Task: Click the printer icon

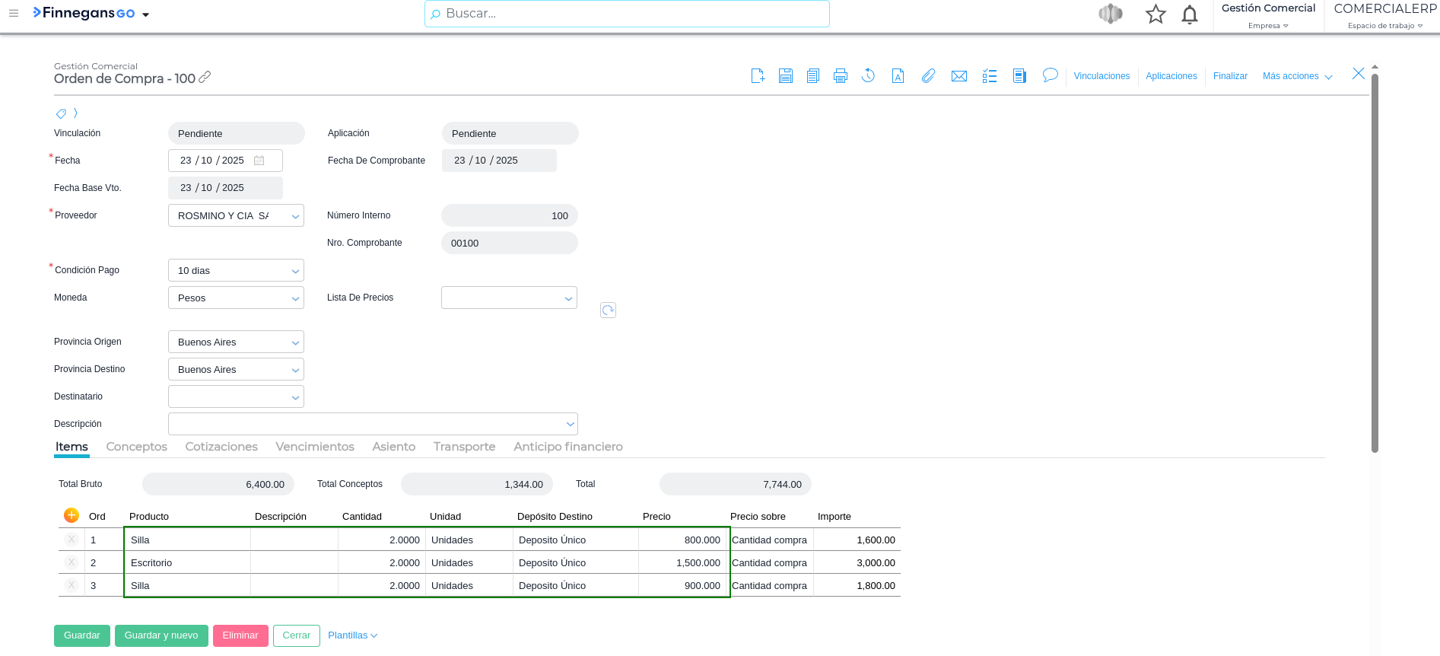Action: [x=840, y=76]
